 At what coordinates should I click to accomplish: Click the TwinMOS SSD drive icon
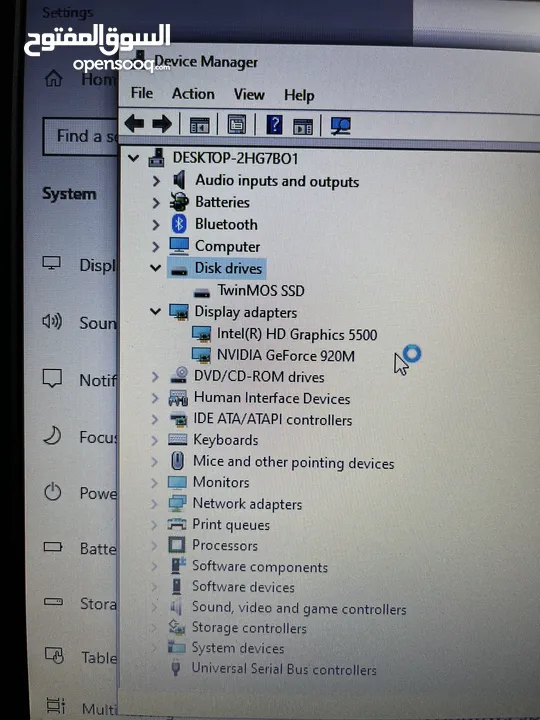(x=202, y=292)
